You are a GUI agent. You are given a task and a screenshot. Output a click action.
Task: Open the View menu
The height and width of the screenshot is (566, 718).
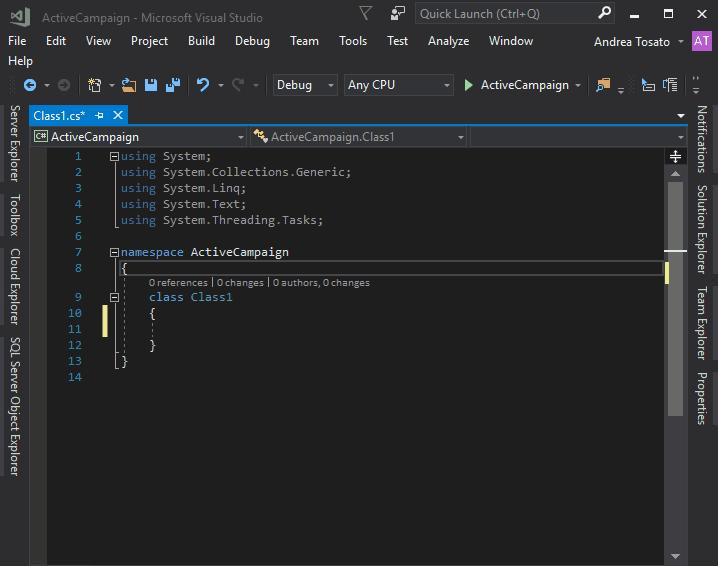pyautogui.click(x=98, y=41)
